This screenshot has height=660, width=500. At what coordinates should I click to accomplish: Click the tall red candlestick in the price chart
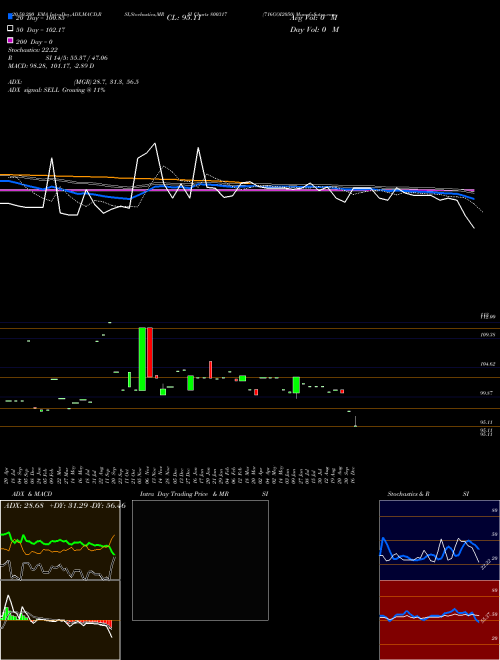(150, 352)
